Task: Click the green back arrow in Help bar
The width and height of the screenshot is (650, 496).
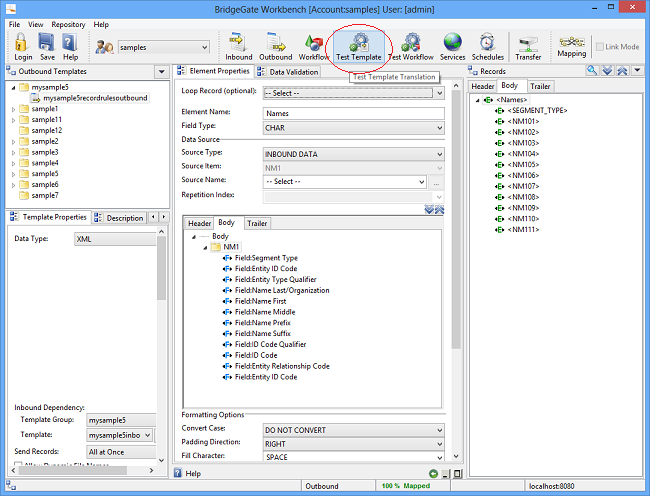Action: click(433, 474)
